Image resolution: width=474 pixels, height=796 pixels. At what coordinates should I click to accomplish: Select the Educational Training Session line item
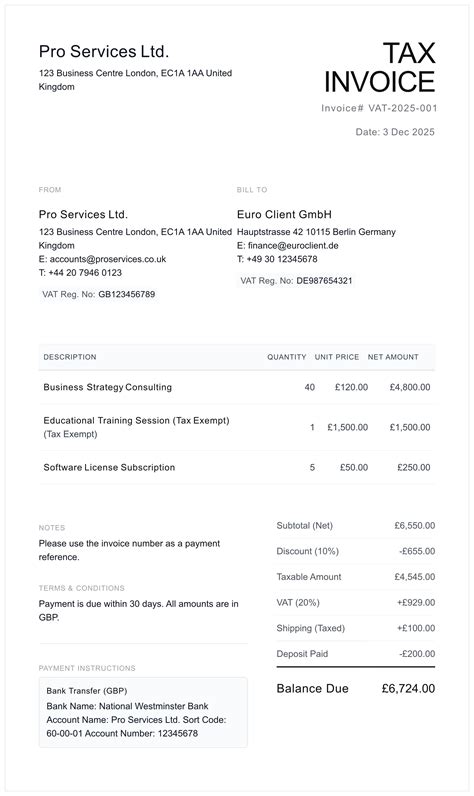point(236,427)
